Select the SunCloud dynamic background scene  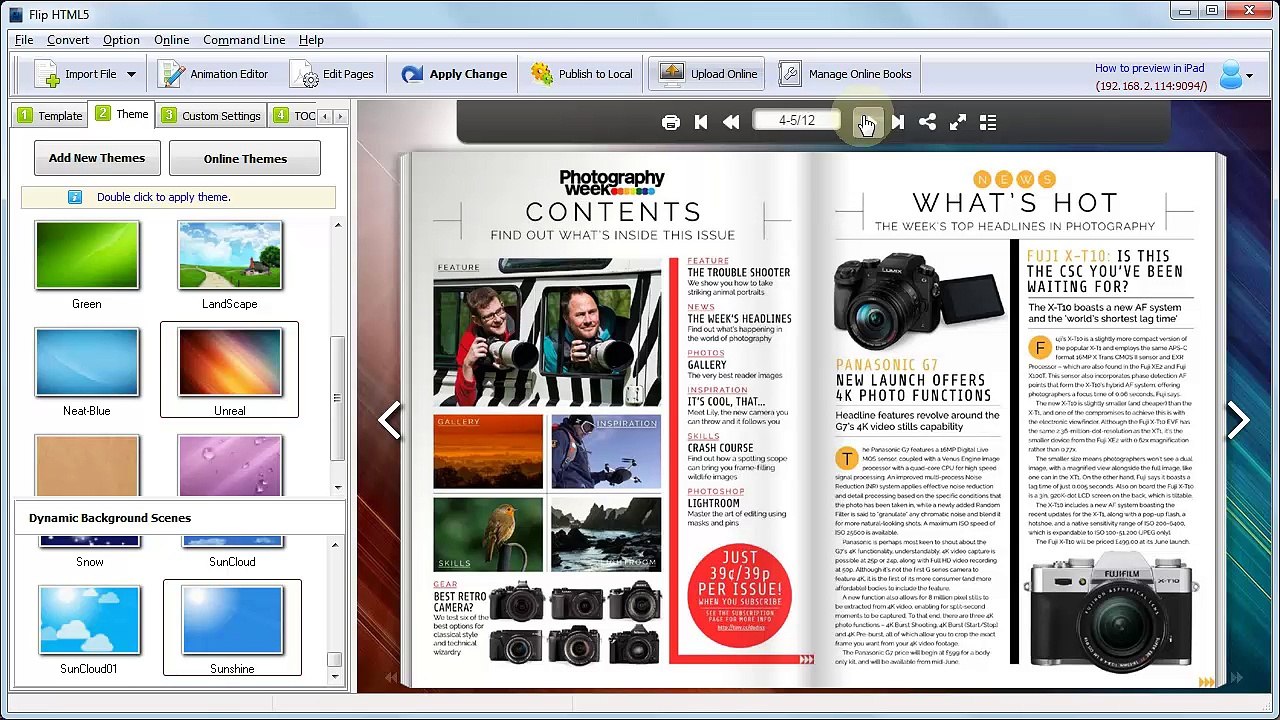click(x=232, y=552)
